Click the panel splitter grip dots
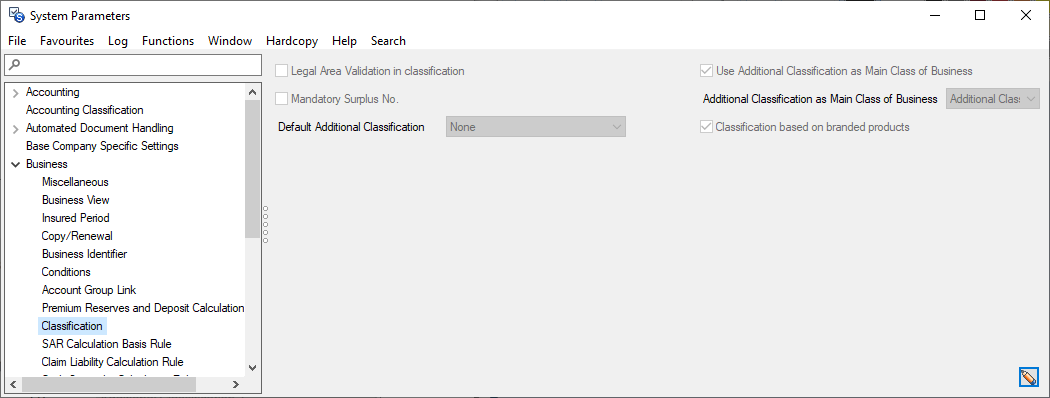Viewport: 1050px width, 398px height. pyautogui.click(x=266, y=224)
